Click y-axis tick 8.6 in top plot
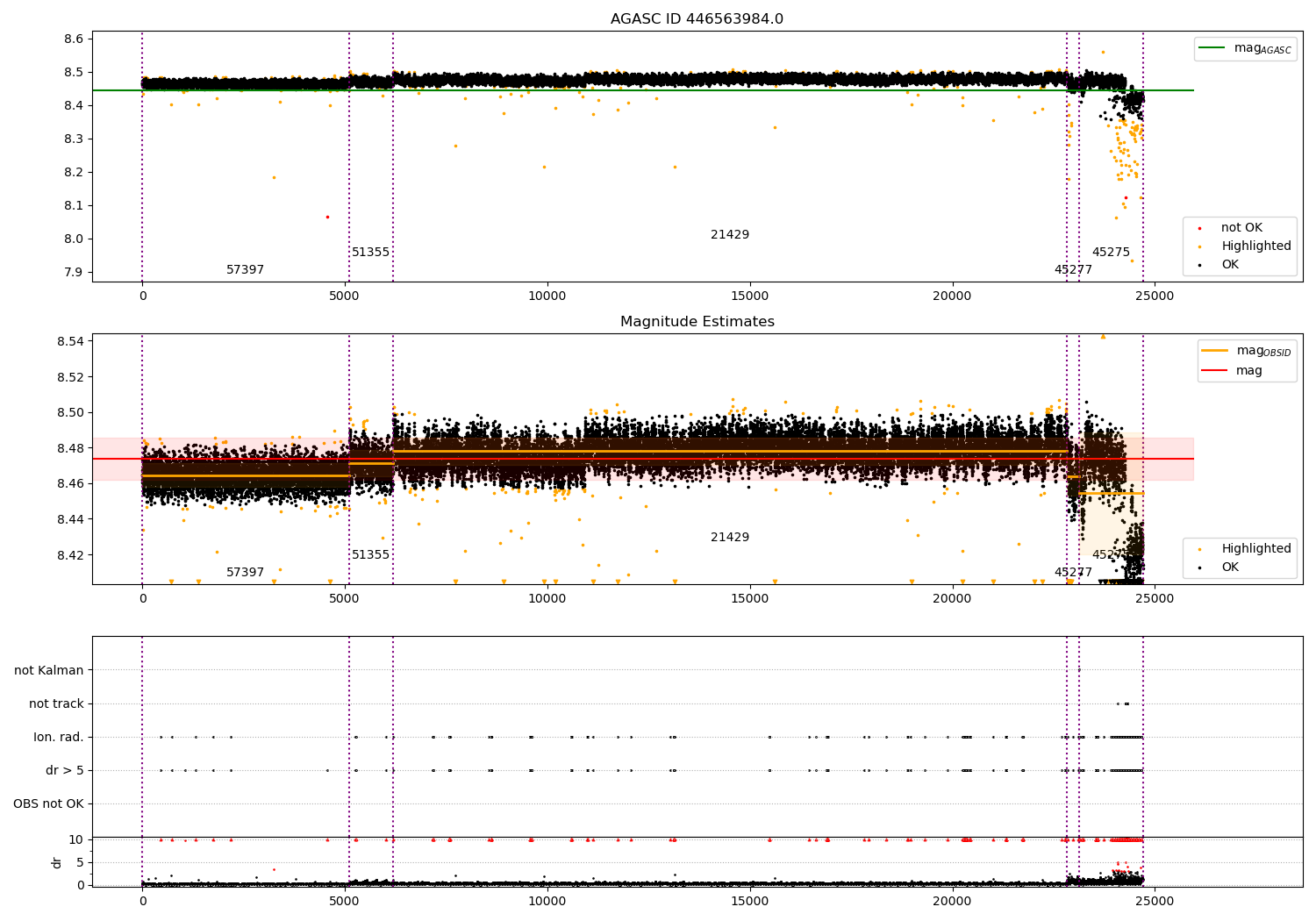1316x921 pixels. pyautogui.click(x=74, y=39)
